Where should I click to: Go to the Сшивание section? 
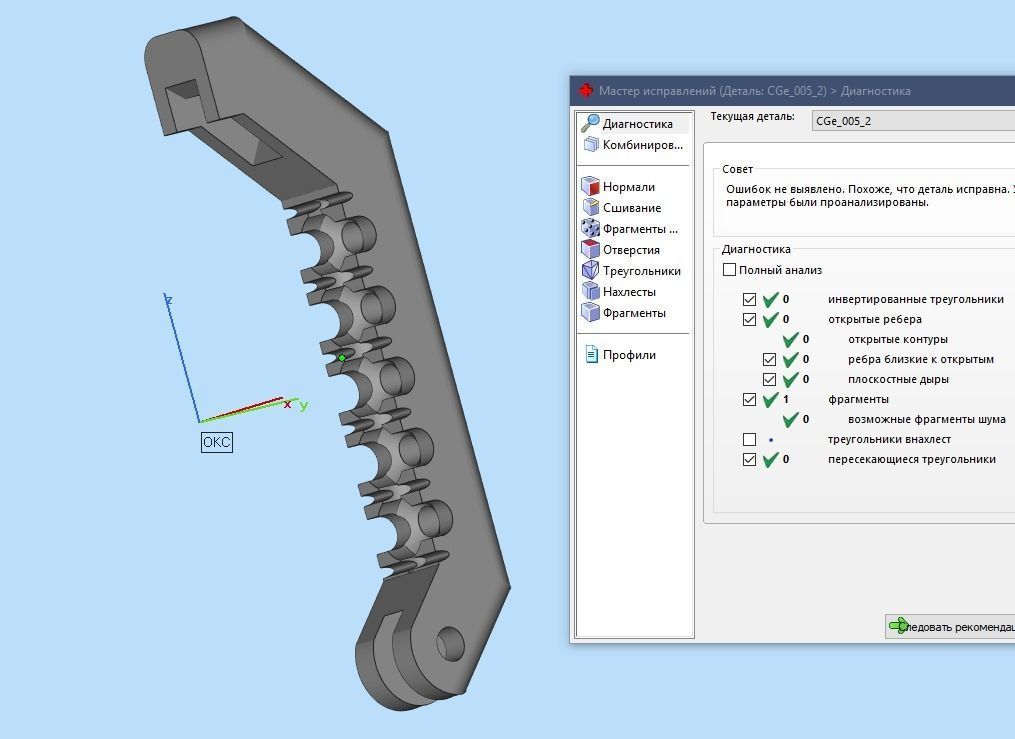tap(632, 208)
